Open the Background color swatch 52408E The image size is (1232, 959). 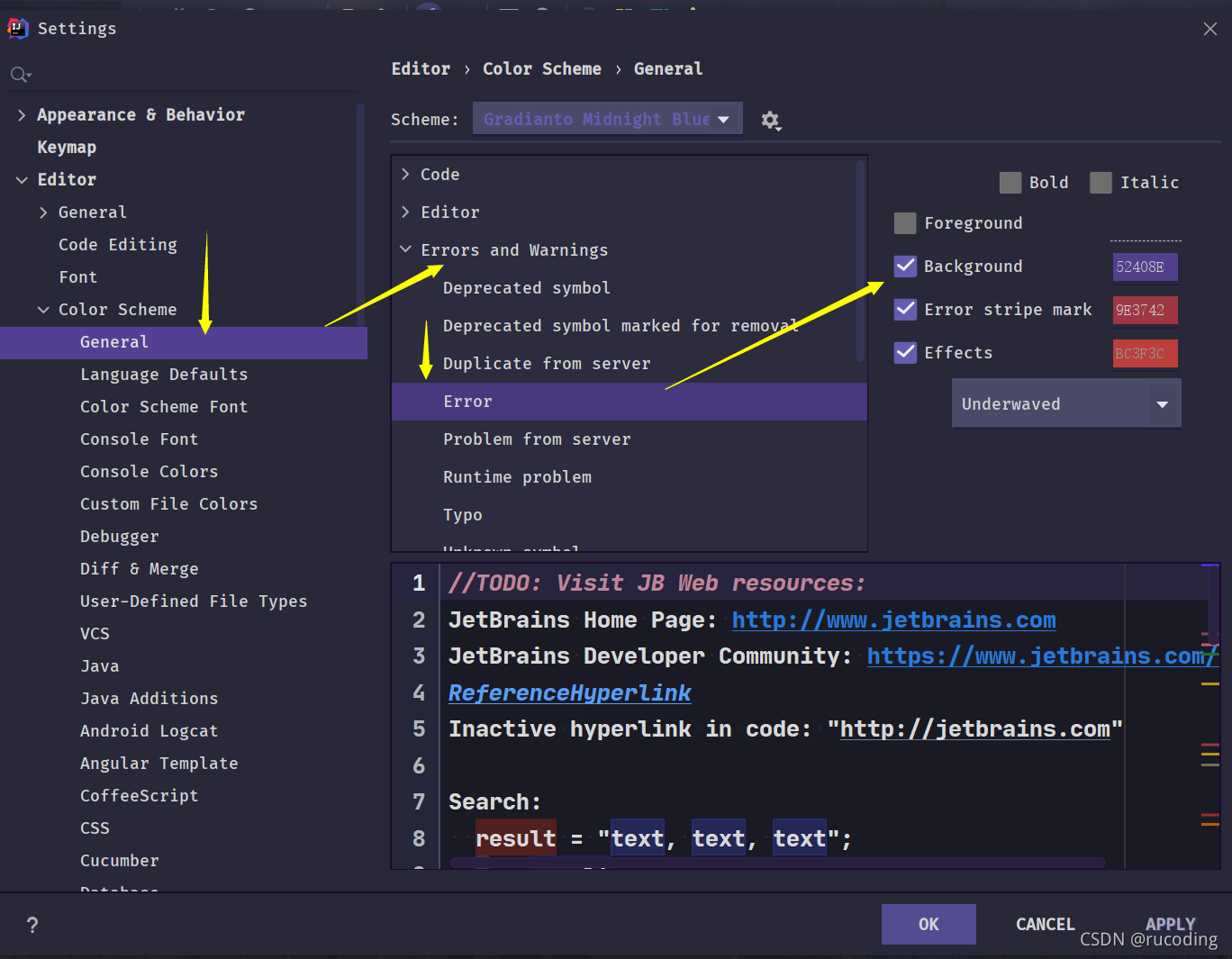[1145, 267]
